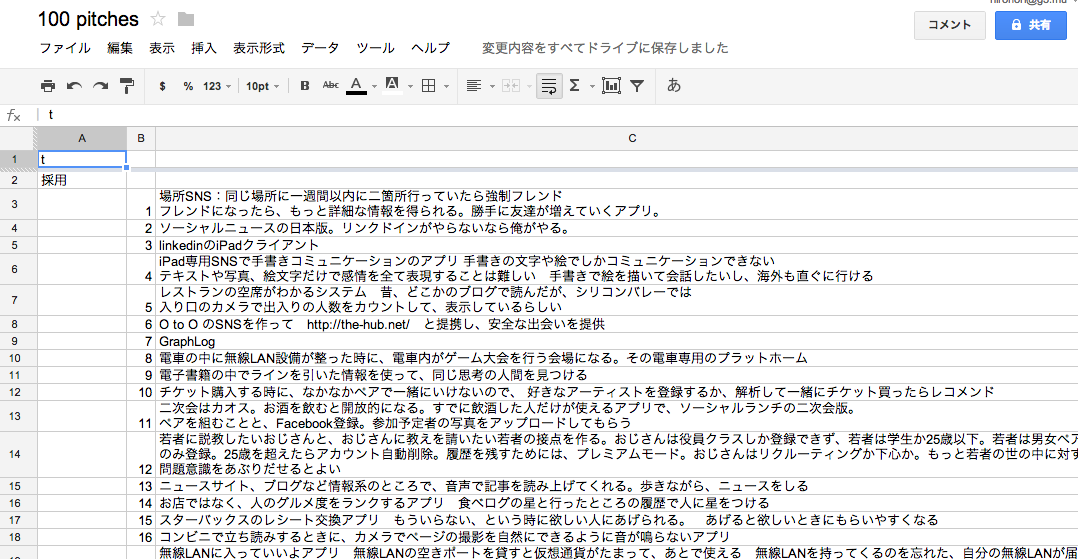Click the input tools あ icon
Viewport: 1078px width, 559px height.
674,85
